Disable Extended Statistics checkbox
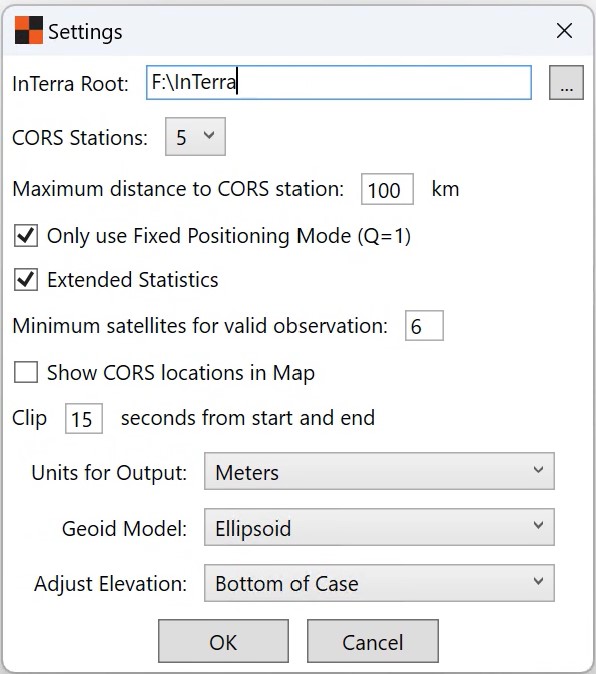 click(26, 280)
